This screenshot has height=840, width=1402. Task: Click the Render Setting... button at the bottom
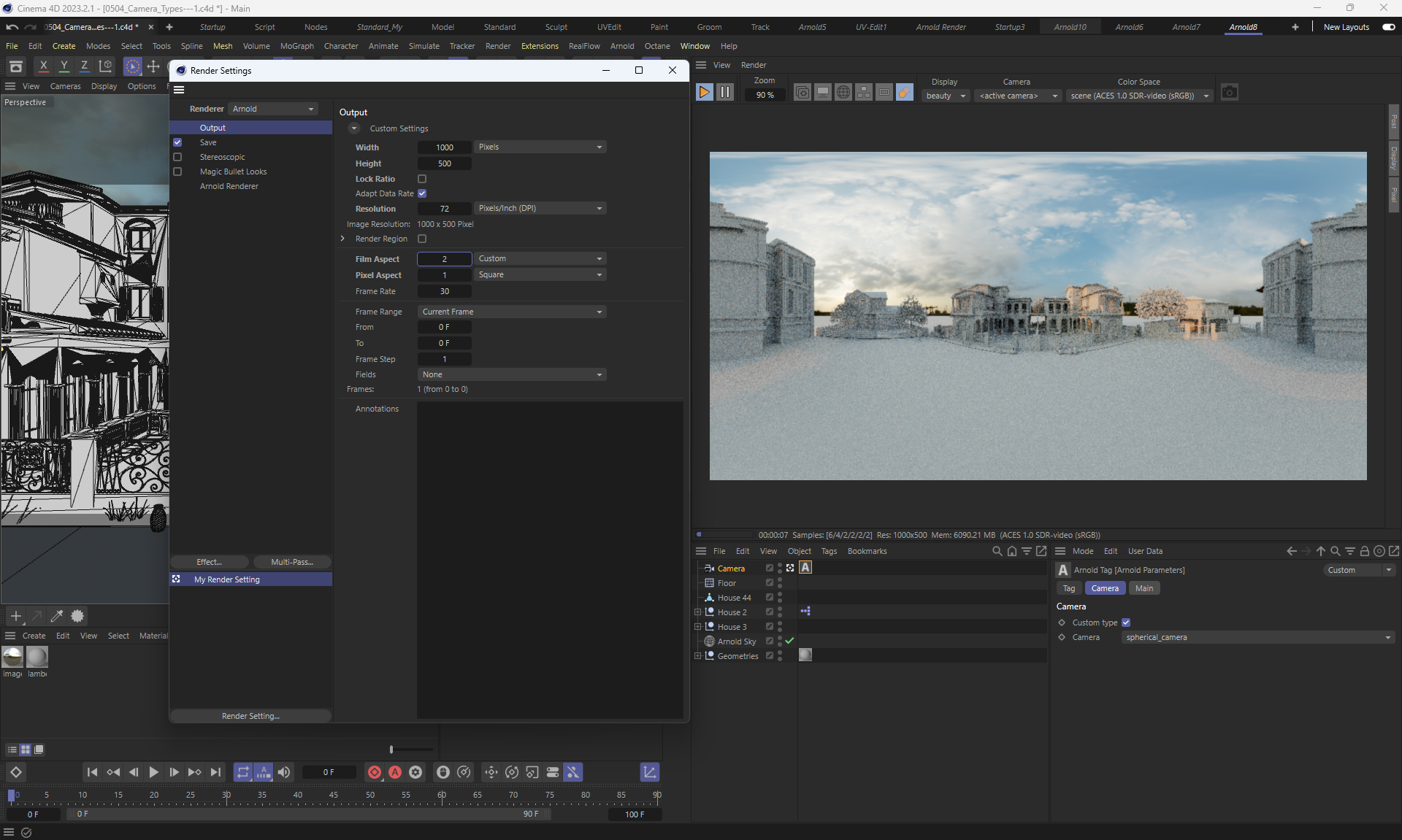pos(250,716)
